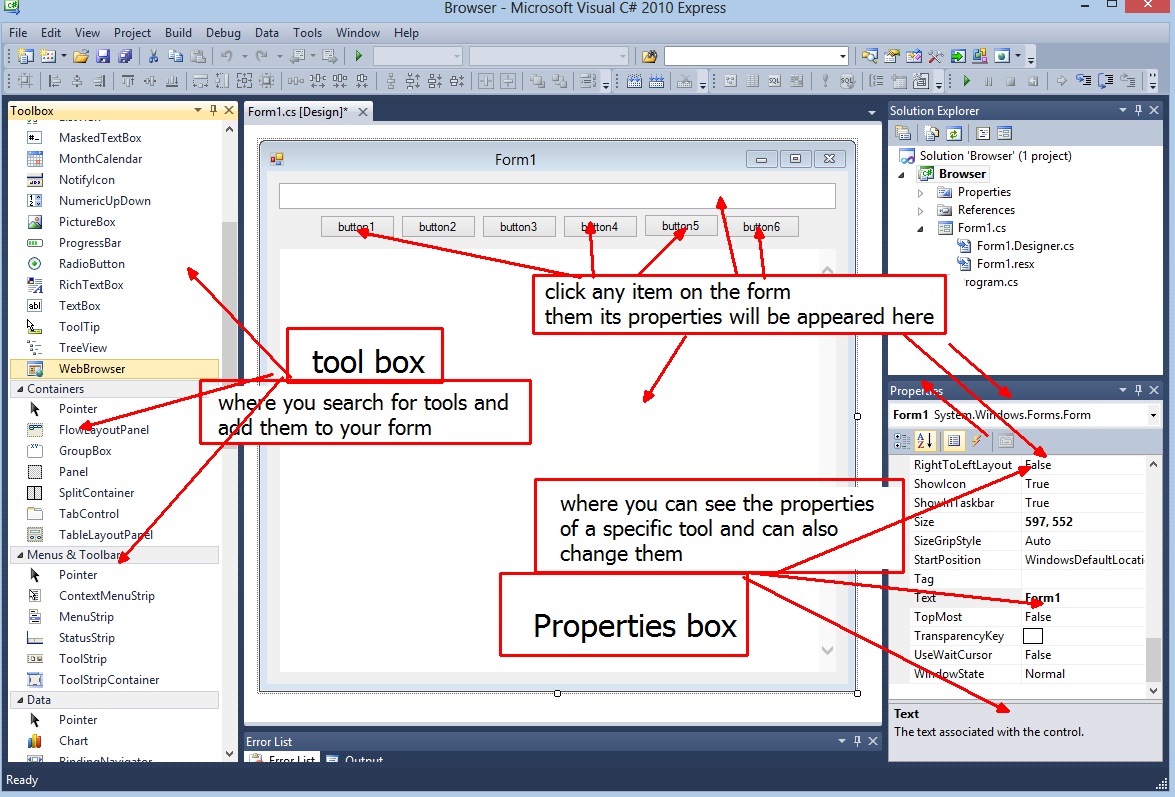Screen dimensions: 1175x797
Task: Select Form1.Designer.cs in Solution Explorer
Action: [x=1024, y=246]
